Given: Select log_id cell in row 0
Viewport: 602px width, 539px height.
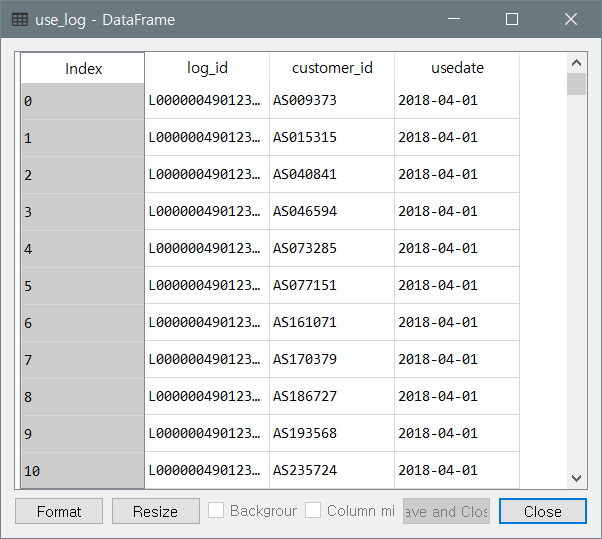Looking at the screenshot, I should click(x=207, y=101).
